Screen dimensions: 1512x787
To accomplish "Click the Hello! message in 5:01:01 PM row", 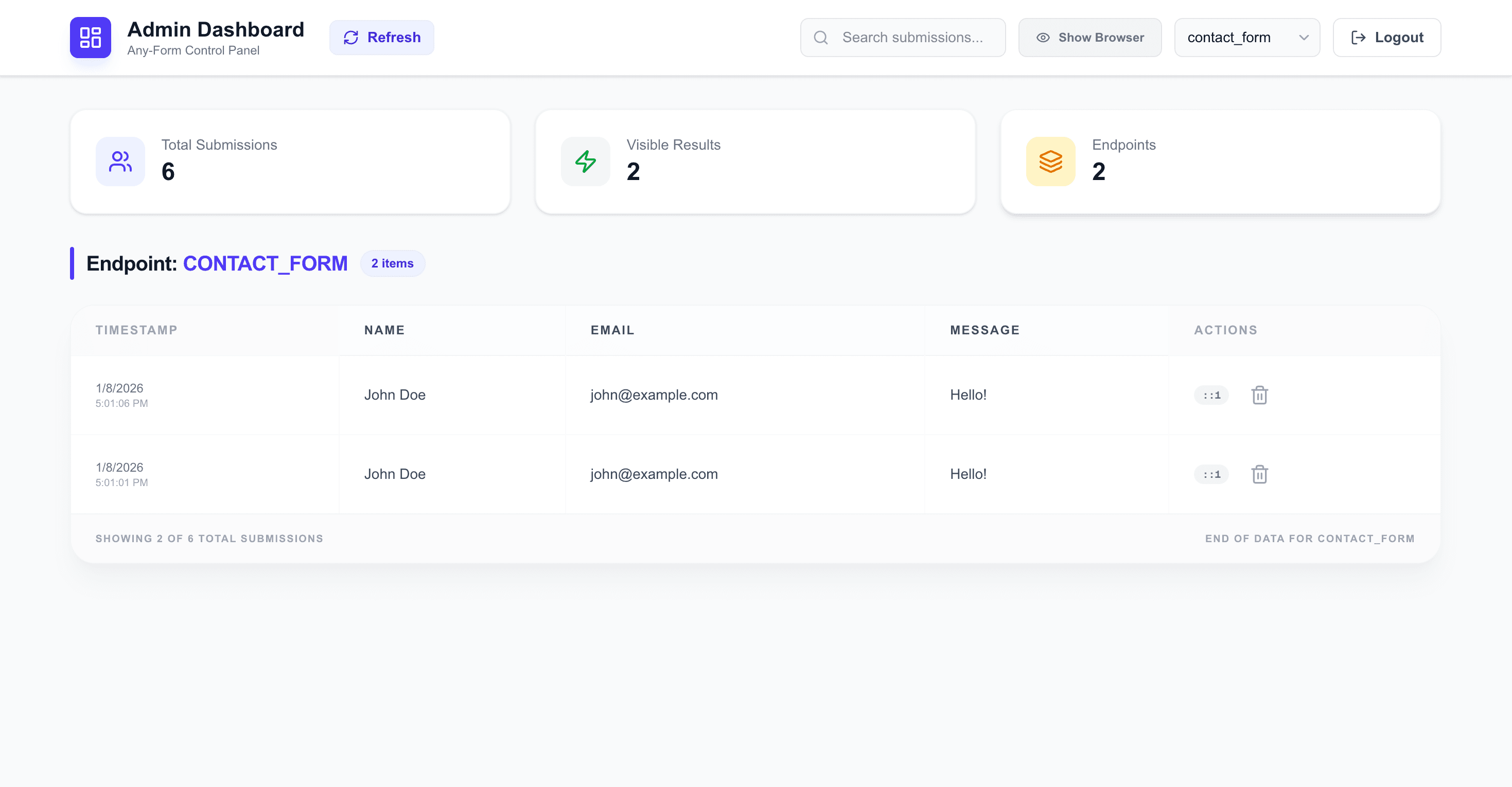I will [969, 474].
